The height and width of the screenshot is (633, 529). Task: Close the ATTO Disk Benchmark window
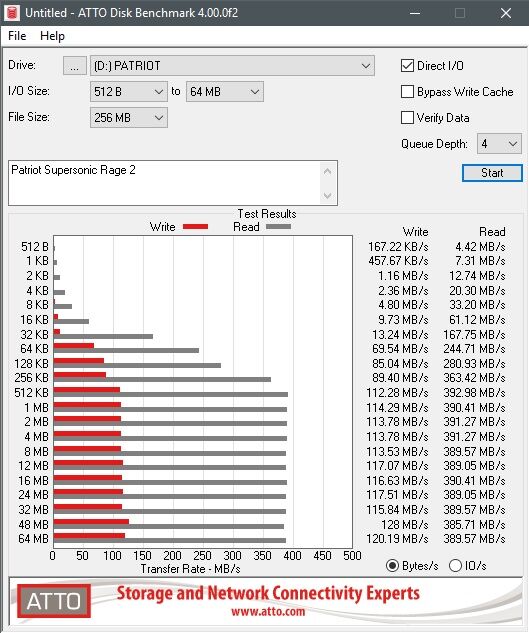[x=506, y=13]
